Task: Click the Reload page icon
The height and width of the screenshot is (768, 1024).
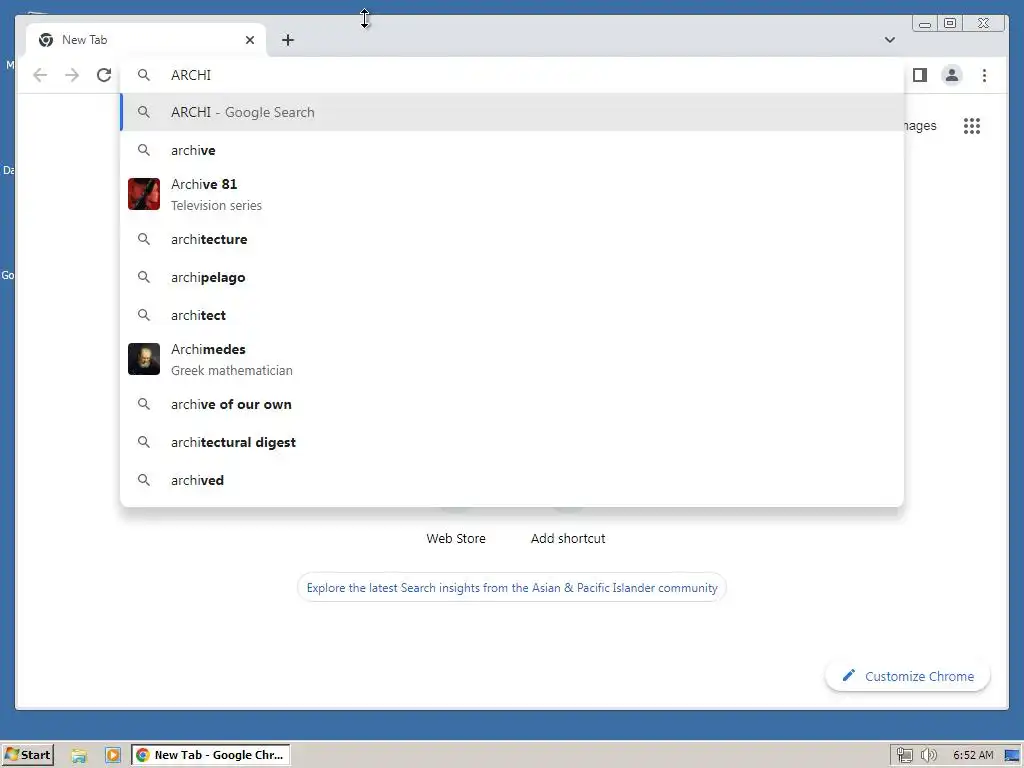Action: click(x=104, y=75)
